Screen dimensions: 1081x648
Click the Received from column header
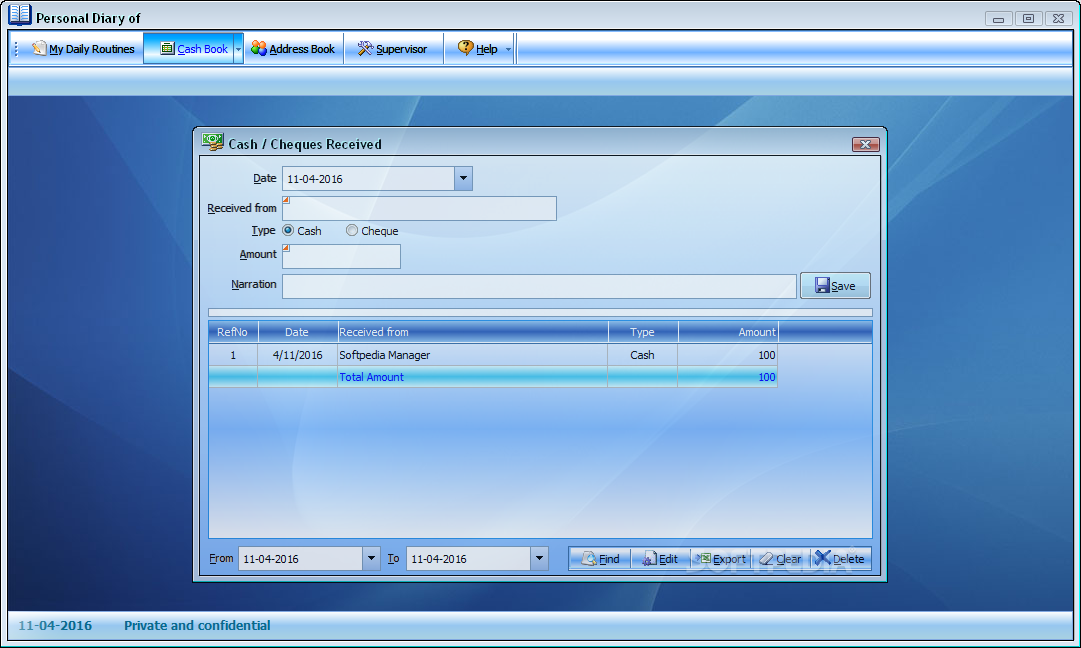coord(472,332)
